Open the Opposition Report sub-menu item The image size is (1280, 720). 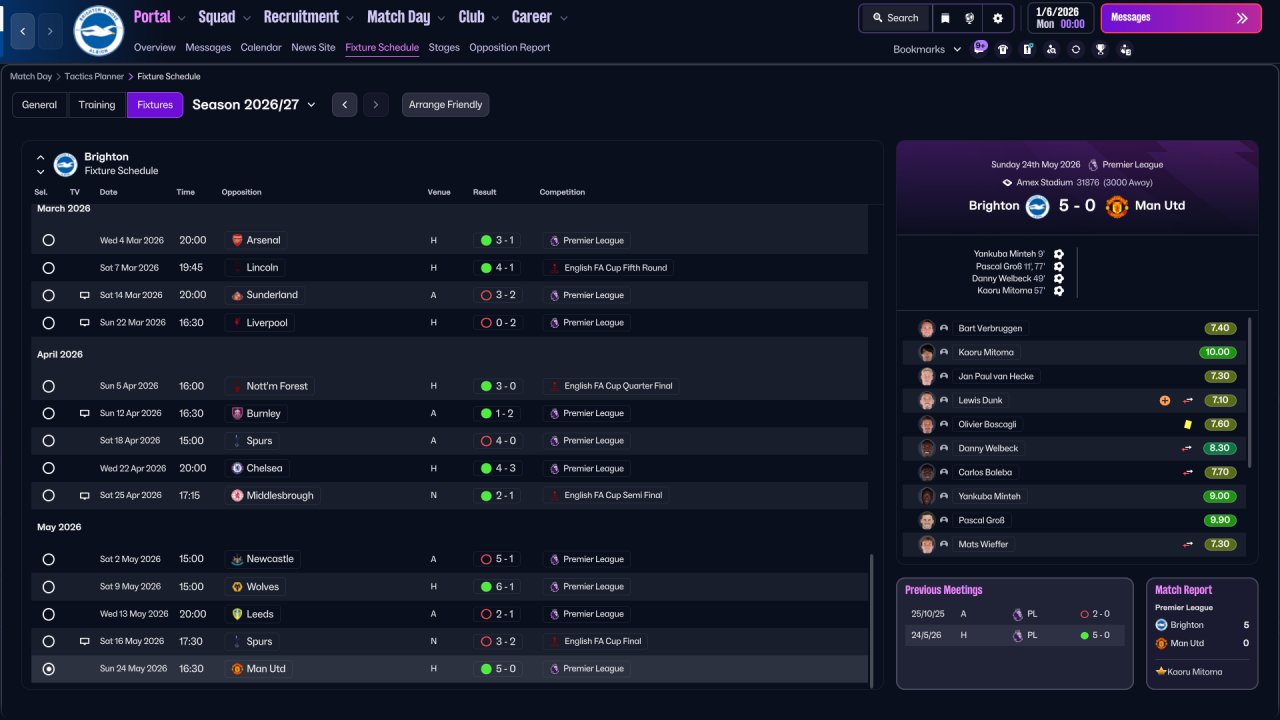[509, 47]
